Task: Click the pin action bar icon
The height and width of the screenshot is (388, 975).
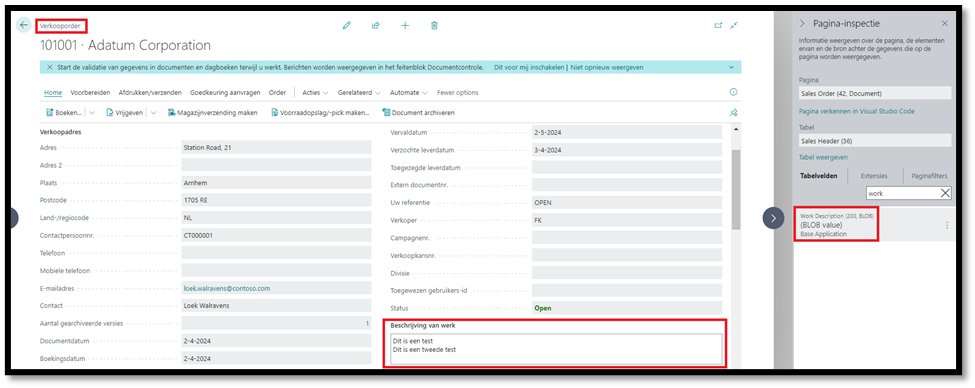Action: coord(733,113)
